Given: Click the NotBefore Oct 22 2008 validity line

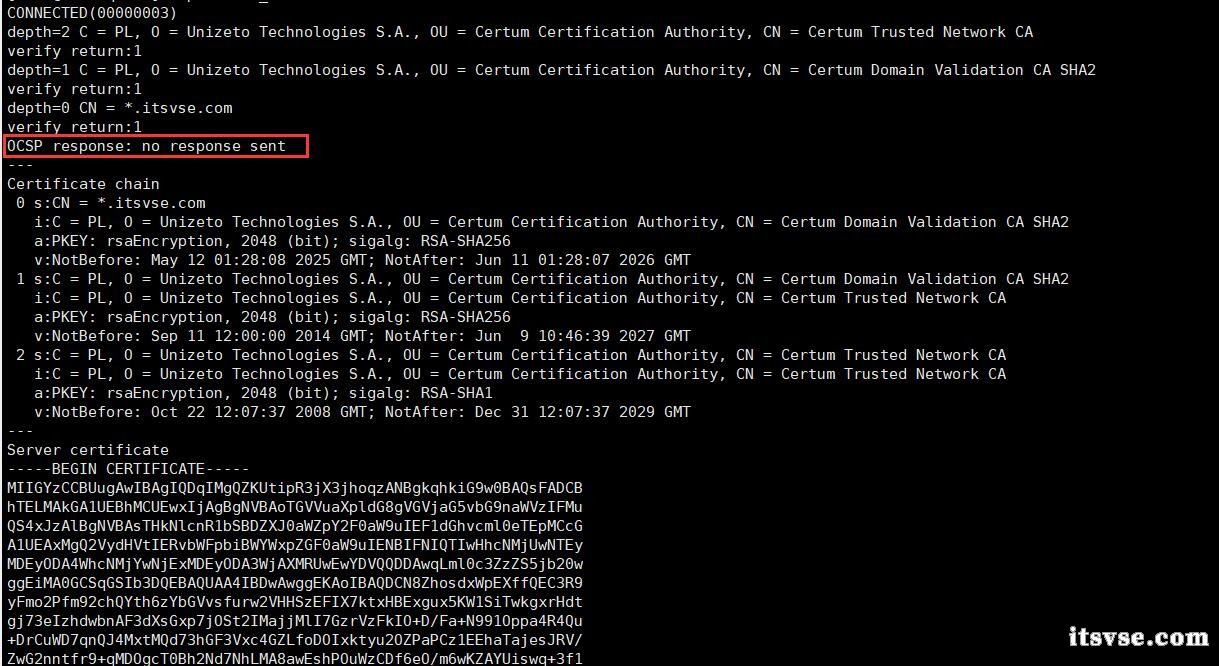Looking at the screenshot, I should click(362, 412).
